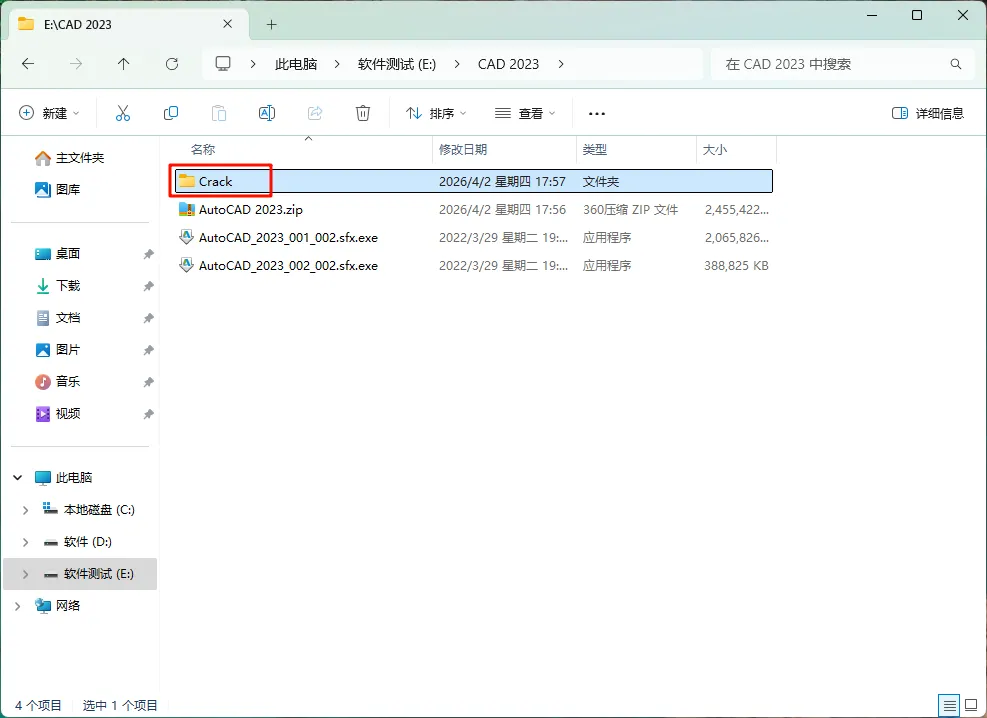Click the Cut scissors icon
The image size is (987, 718).
click(x=123, y=113)
